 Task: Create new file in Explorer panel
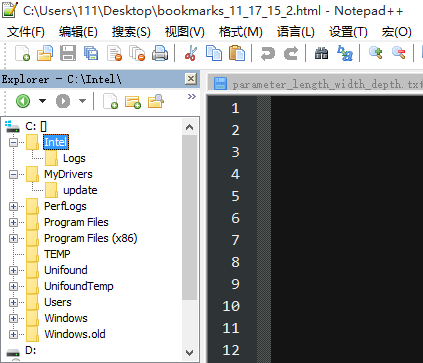[110, 101]
